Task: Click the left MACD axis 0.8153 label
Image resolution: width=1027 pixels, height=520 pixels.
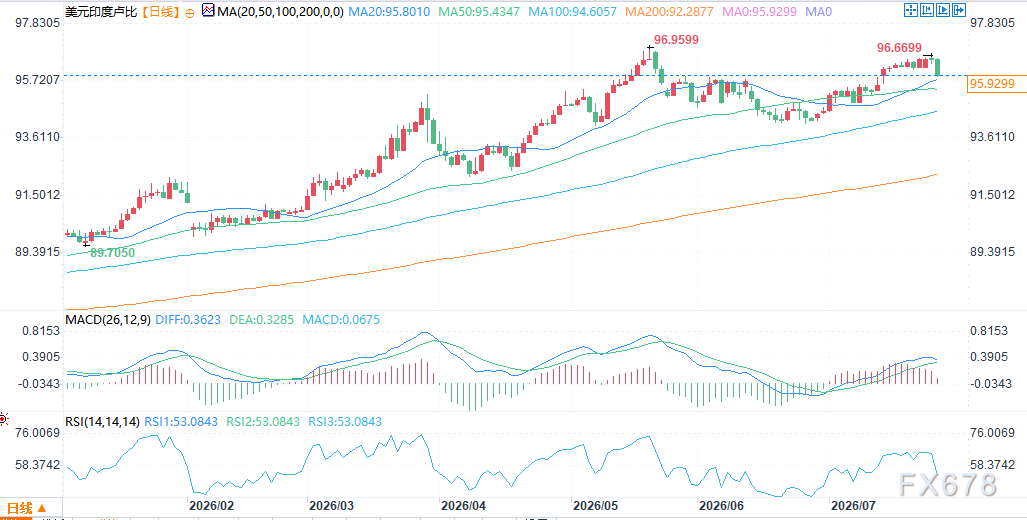Action: tap(42, 331)
